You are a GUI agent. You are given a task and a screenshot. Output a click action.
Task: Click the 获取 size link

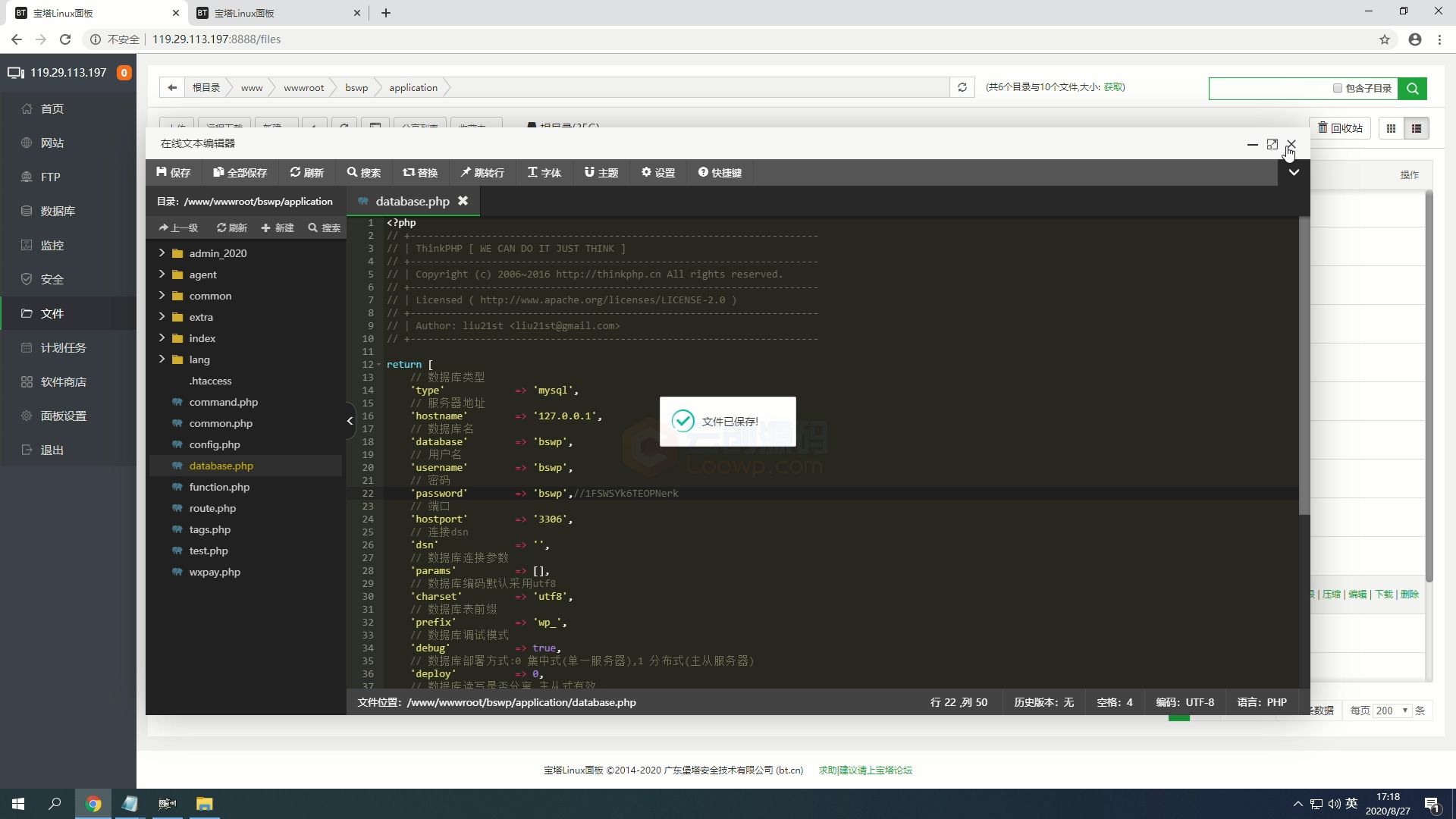[1114, 87]
